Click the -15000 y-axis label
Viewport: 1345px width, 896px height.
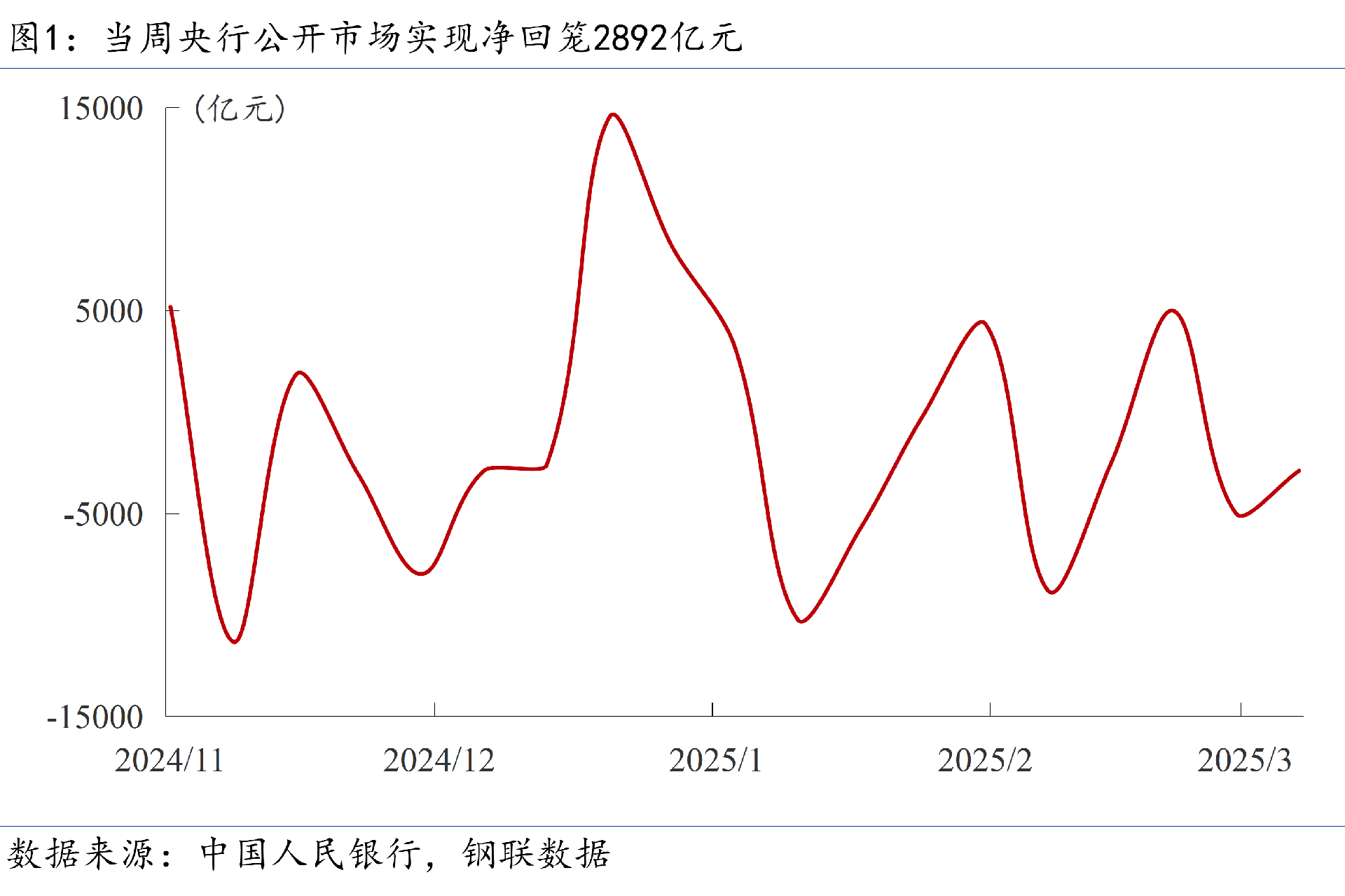click(95, 718)
